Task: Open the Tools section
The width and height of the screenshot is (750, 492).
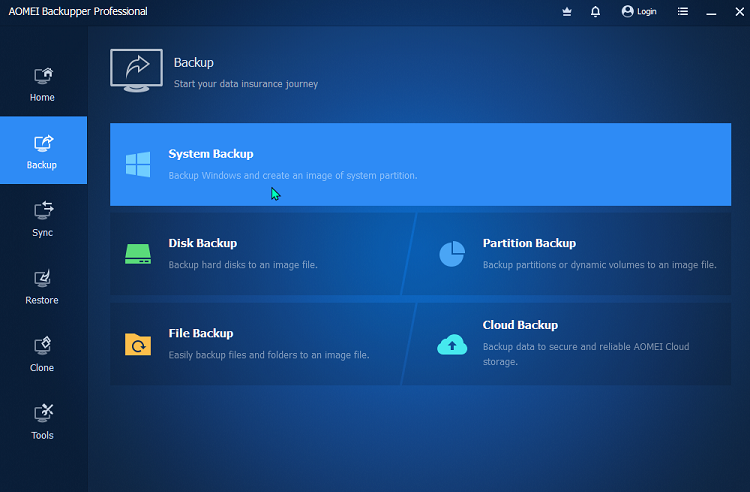Action: 43,421
